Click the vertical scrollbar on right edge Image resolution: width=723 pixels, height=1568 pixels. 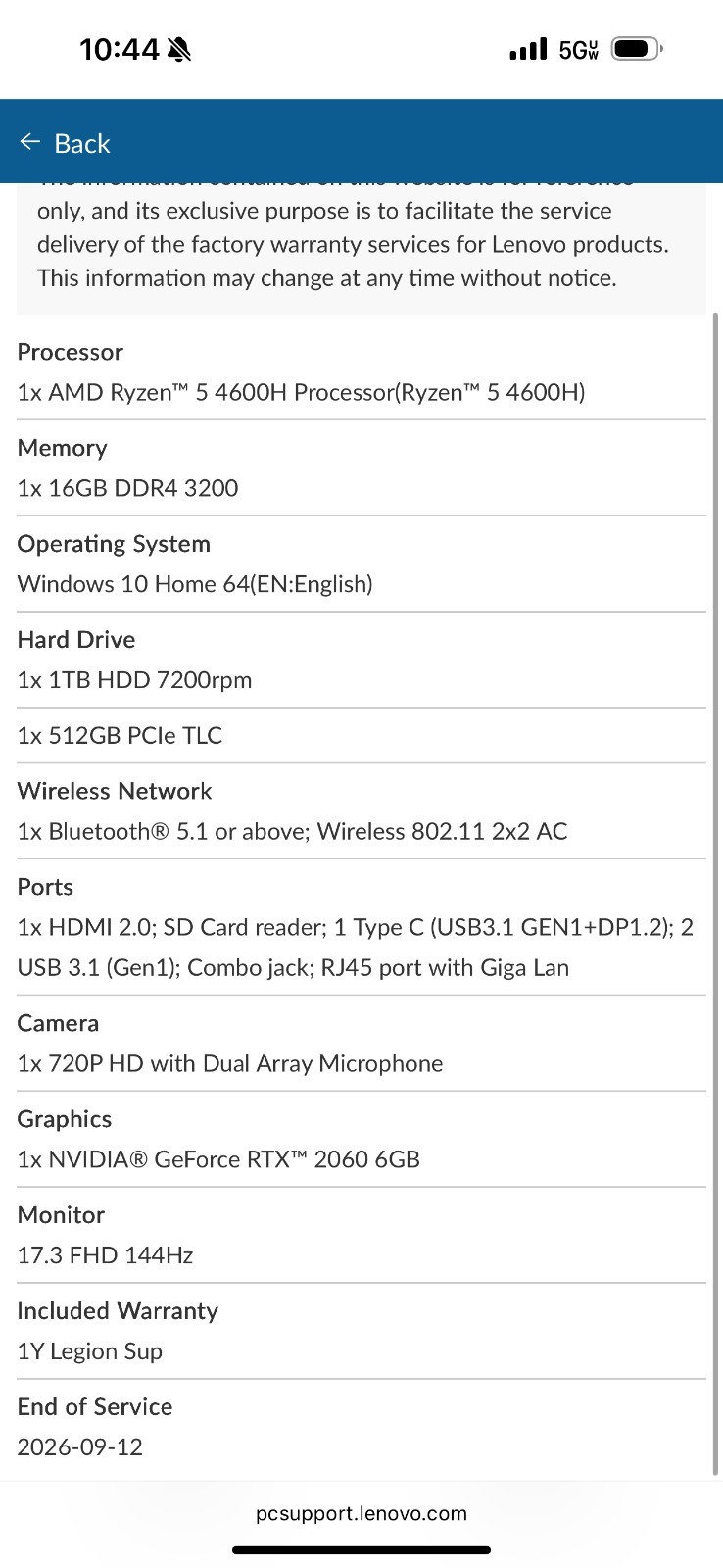(715, 892)
